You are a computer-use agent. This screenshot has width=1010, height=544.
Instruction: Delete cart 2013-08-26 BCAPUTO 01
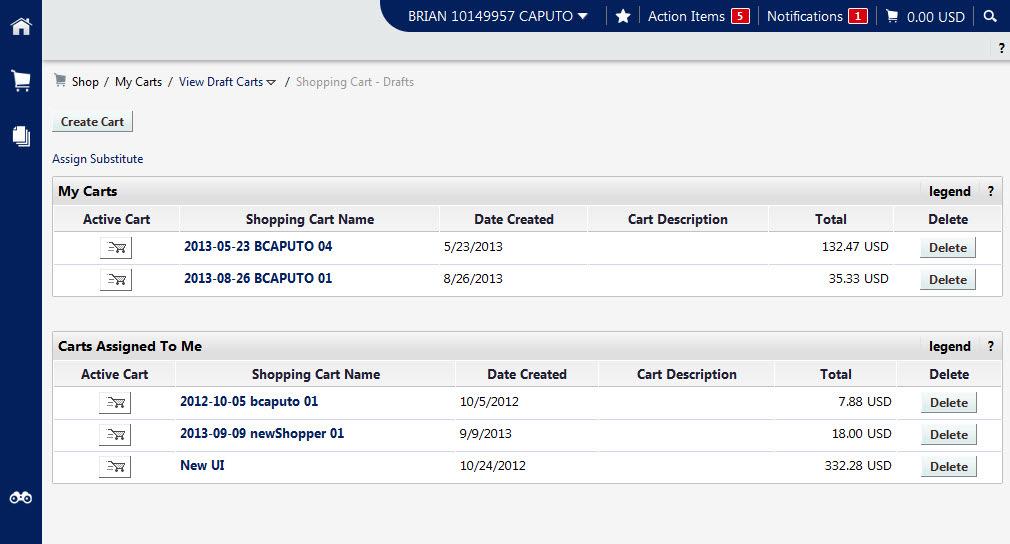(x=948, y=279)
